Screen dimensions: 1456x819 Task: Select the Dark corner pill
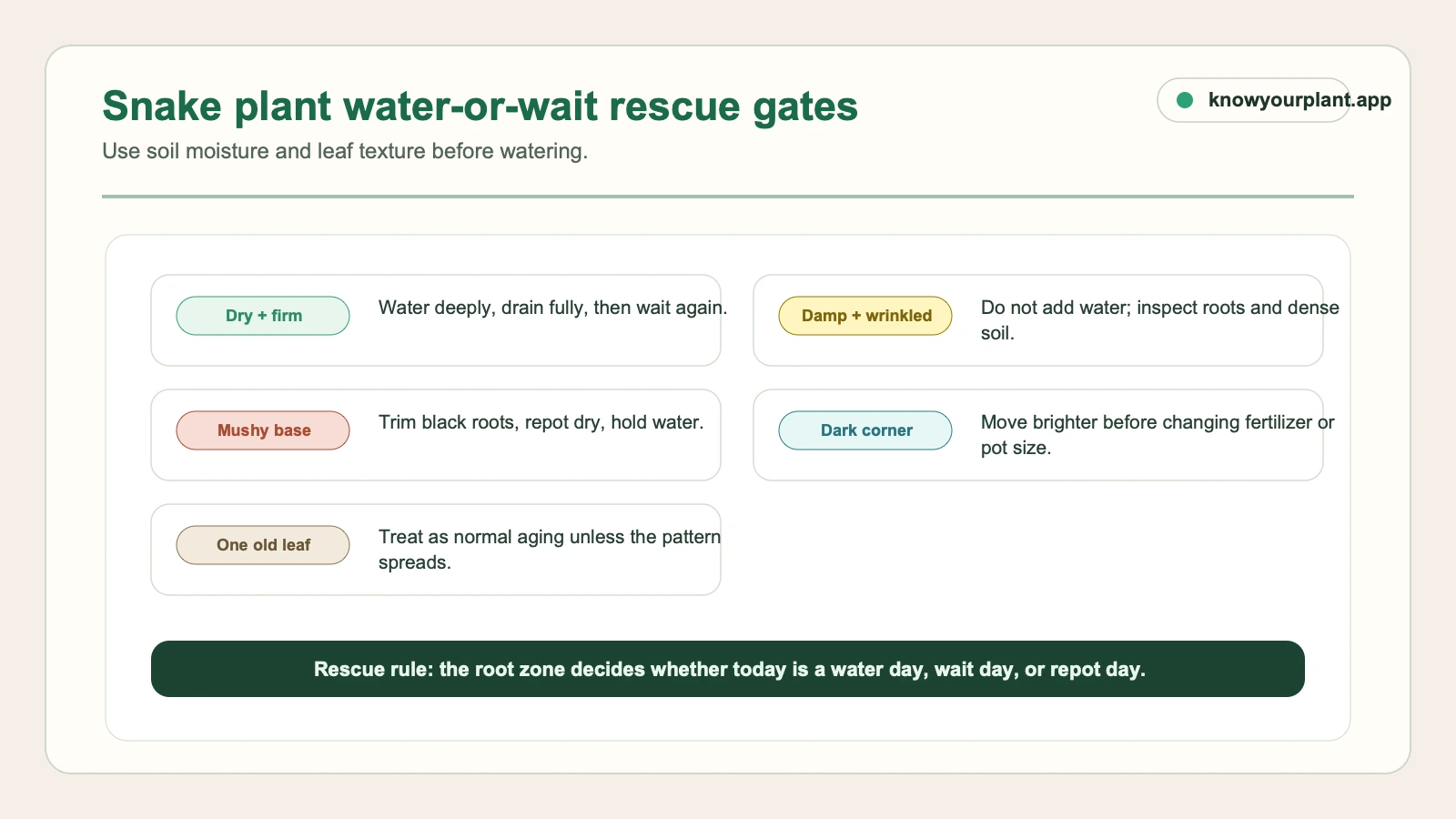865,430
